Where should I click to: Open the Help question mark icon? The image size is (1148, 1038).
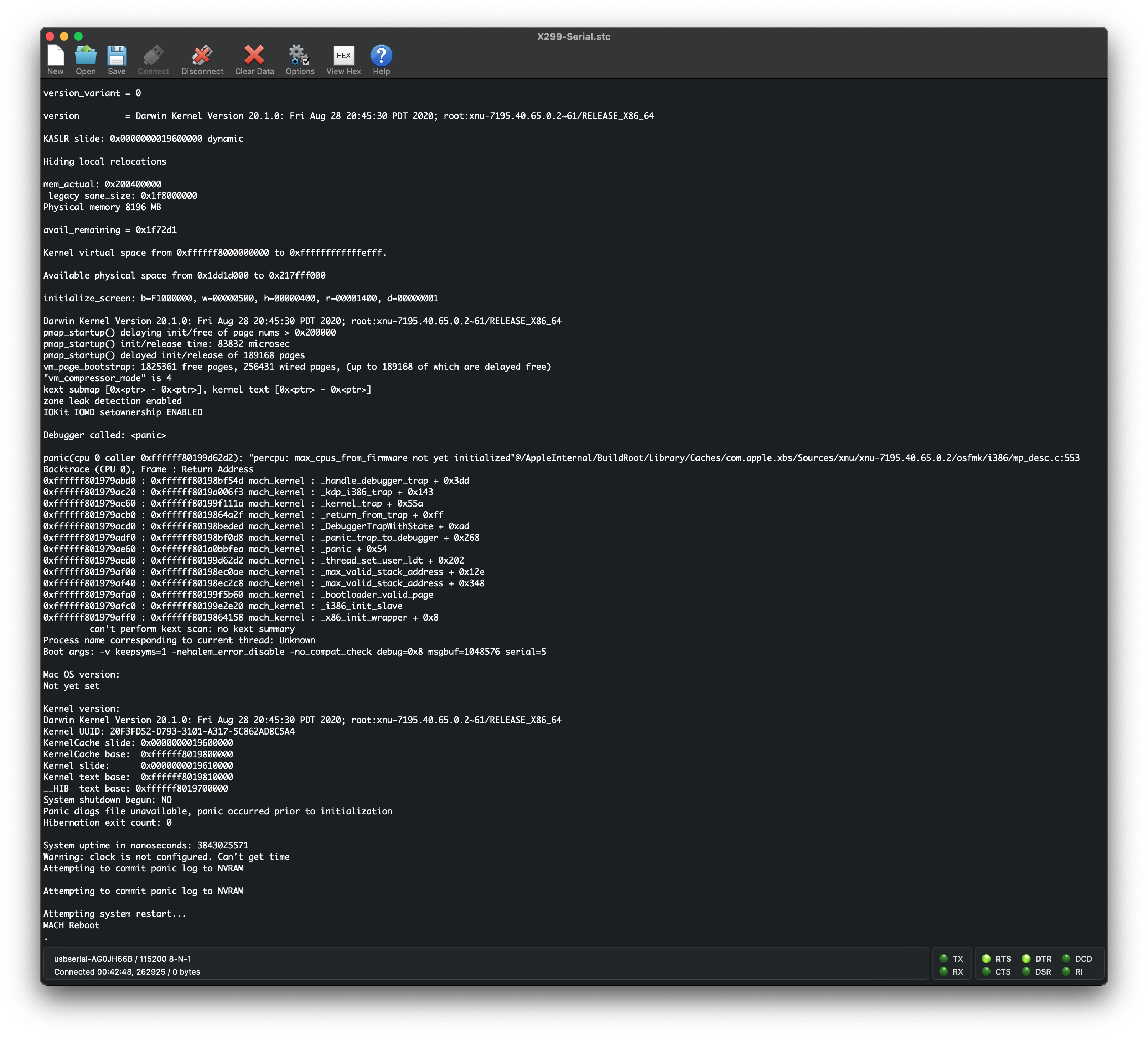[x=381, y=56]
